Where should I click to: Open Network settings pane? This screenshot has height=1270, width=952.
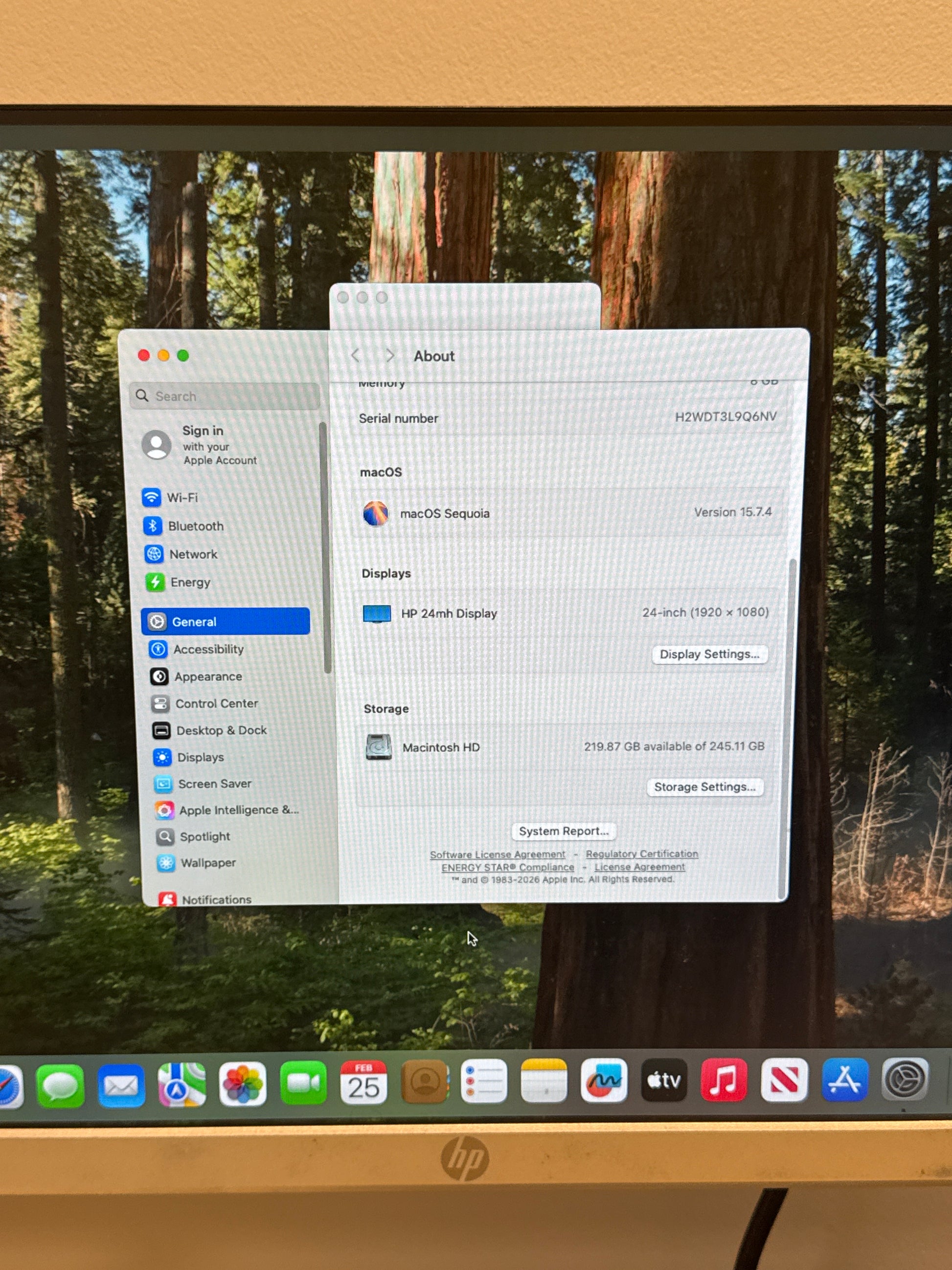[192, 554]
